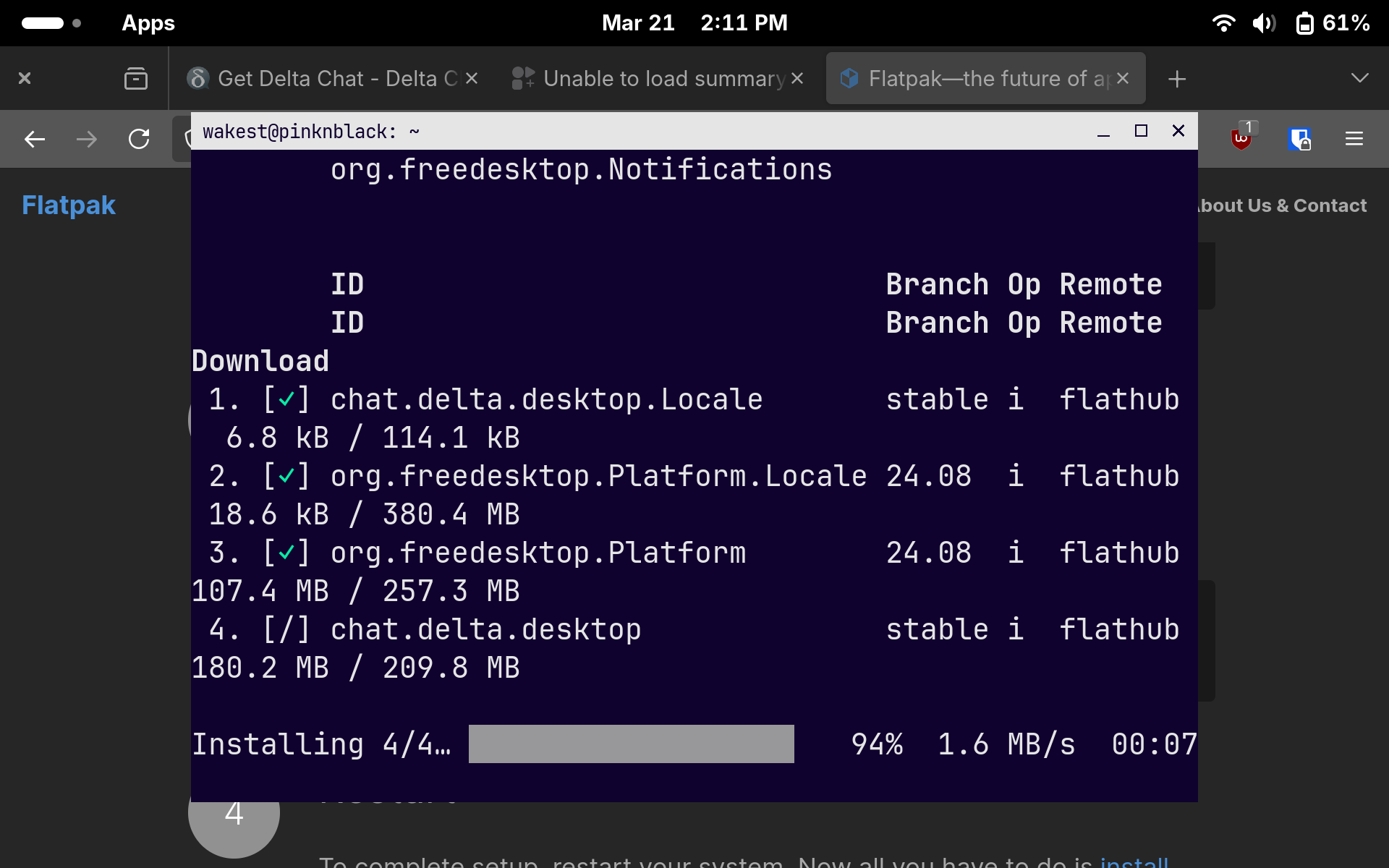Close the Unable to load summary tab
Viewport: 1389px width, 868px height.
797,78
